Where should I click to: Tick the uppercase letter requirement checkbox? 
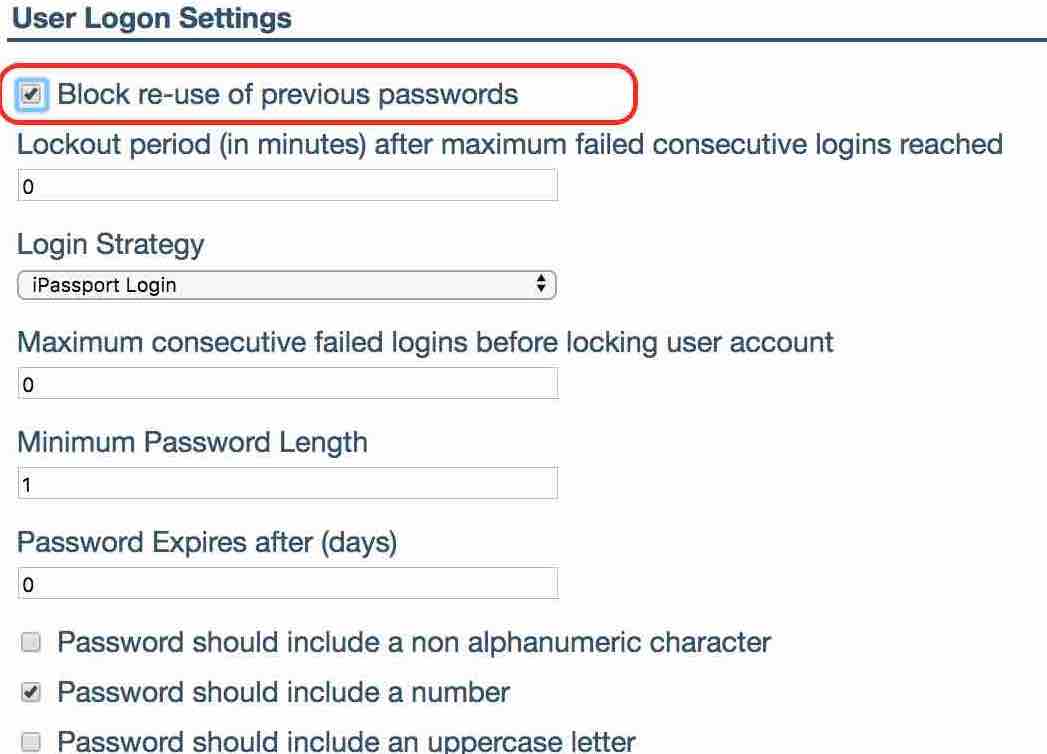31,742
